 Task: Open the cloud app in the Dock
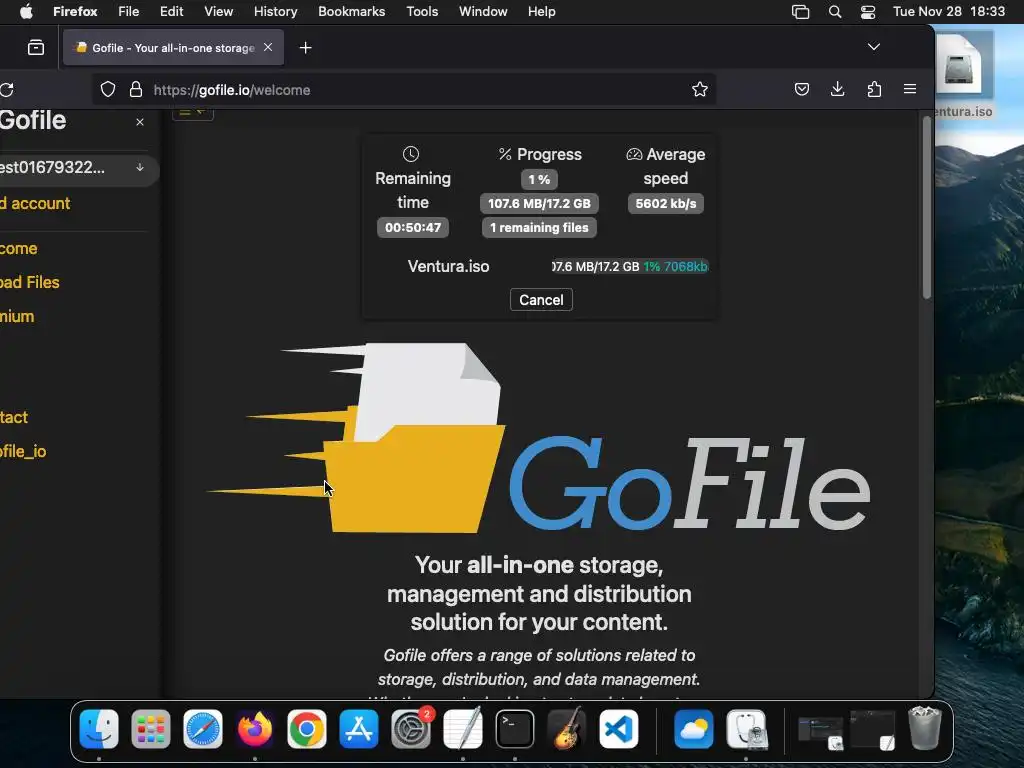point(694,729)
